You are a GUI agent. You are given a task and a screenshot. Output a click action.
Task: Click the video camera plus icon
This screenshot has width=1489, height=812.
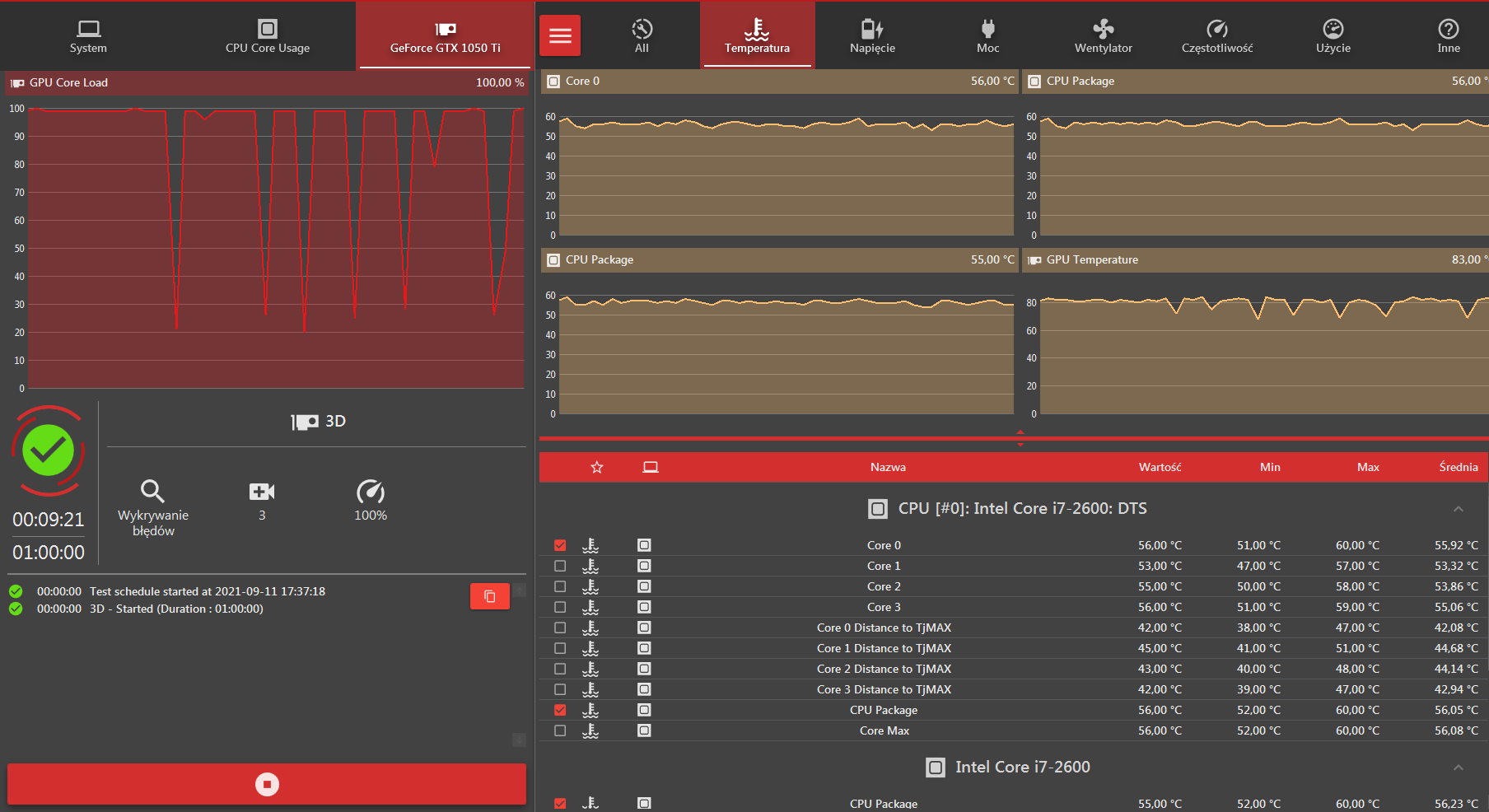(x=262, y=492)
